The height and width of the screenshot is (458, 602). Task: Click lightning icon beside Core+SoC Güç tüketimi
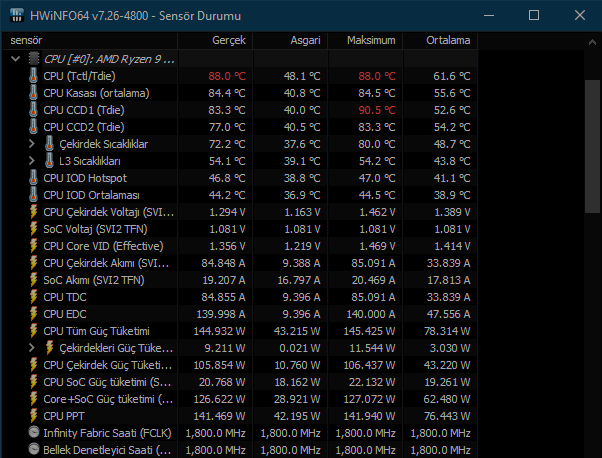(x=34, y=399)
